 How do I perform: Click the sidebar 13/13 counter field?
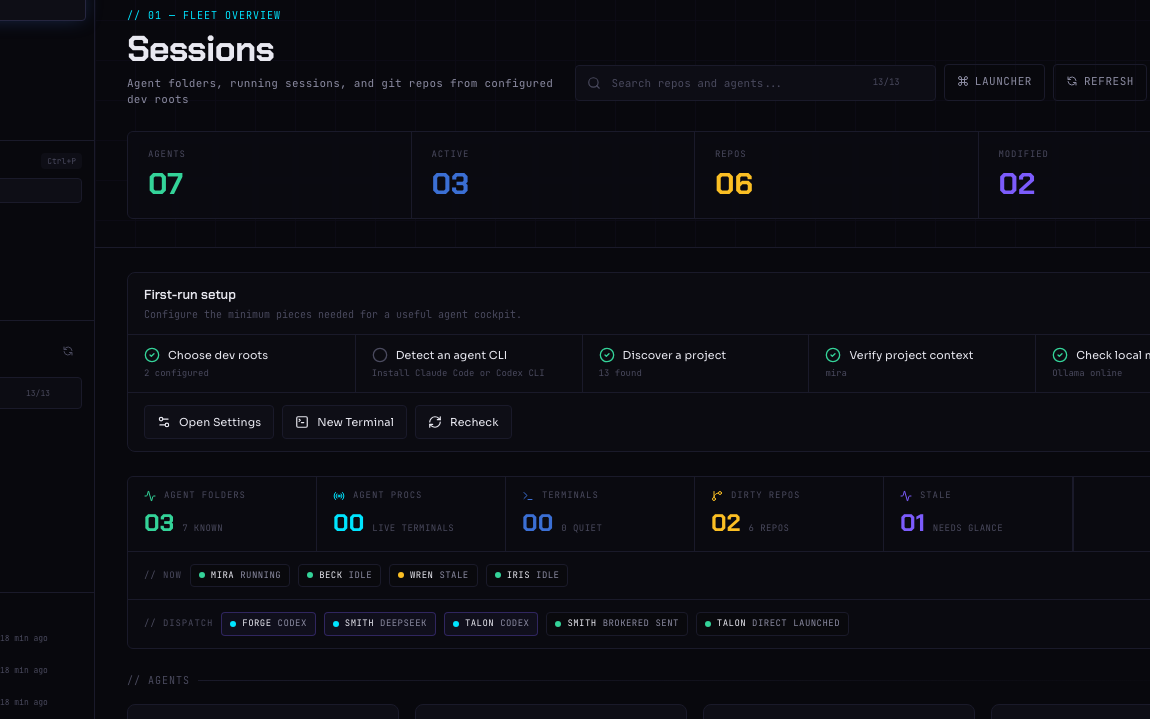click(40, 393)
